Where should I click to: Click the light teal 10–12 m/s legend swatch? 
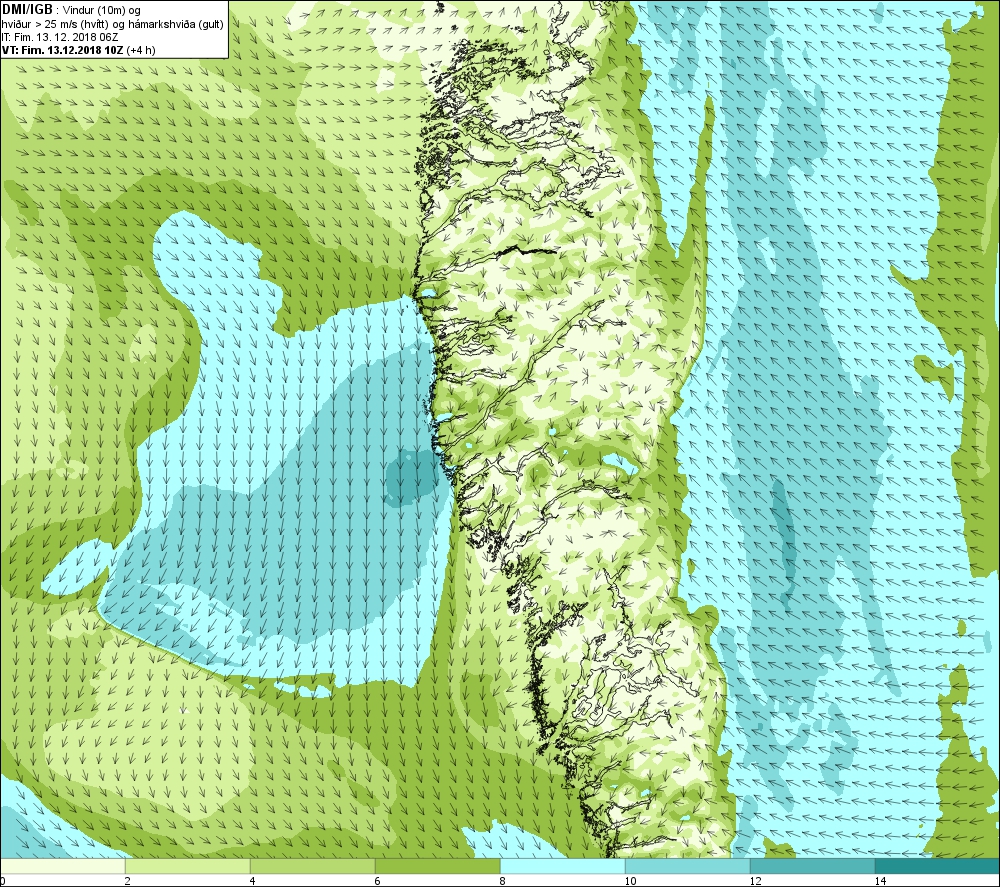[x=688, y=866]
